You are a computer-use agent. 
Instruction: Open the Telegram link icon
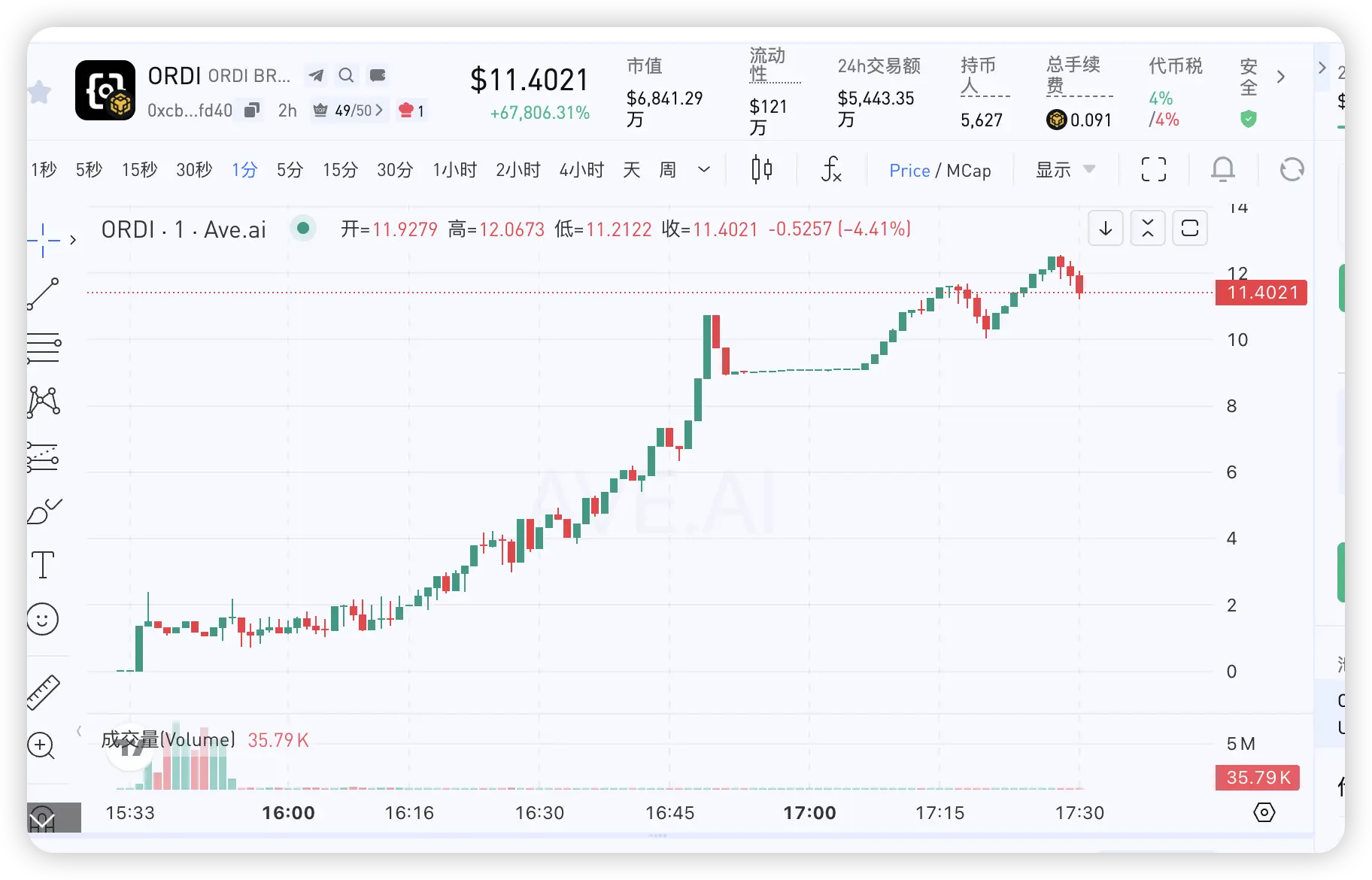tap(316, 75)
